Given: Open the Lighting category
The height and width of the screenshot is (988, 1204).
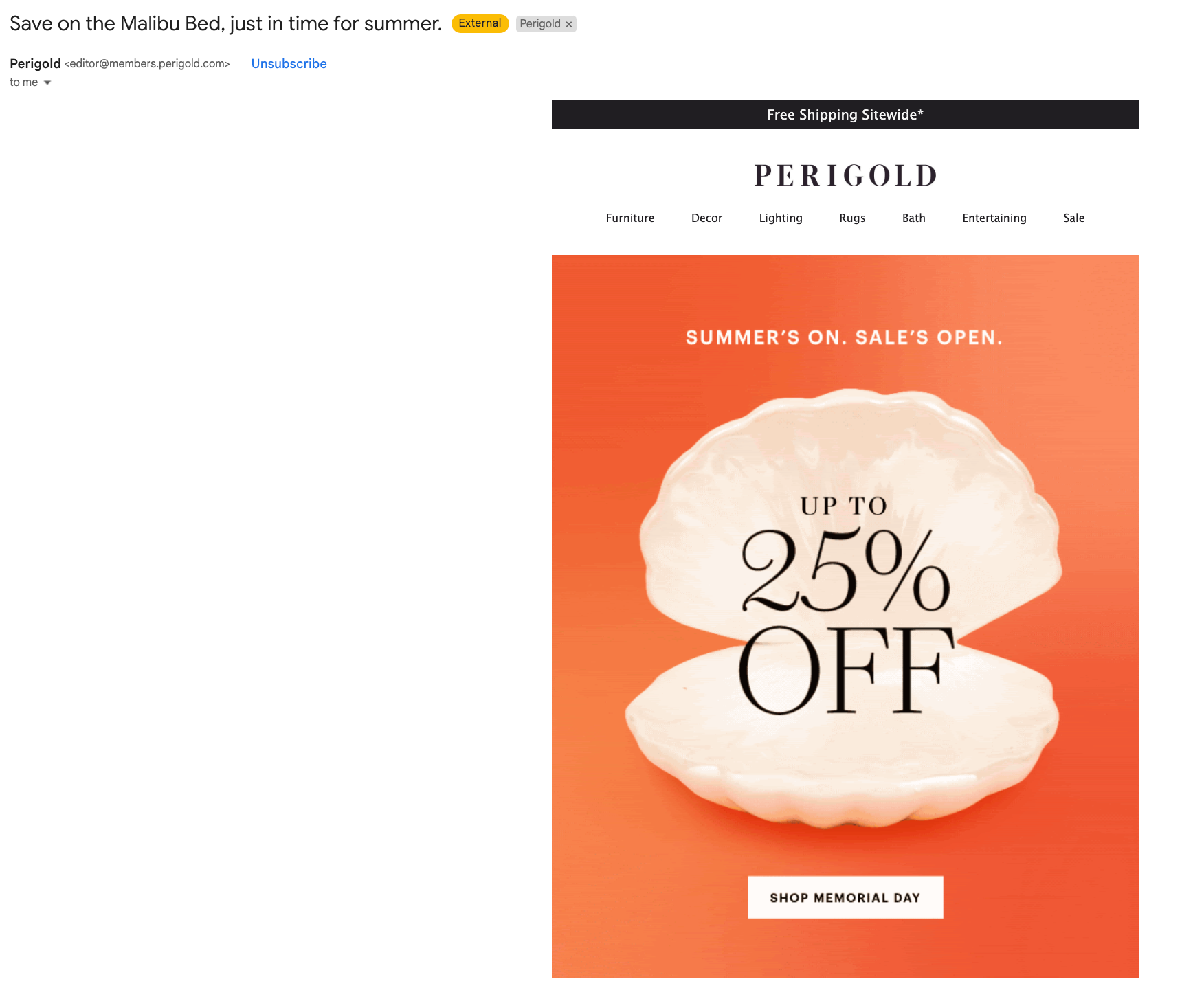Looking at the screenshot, I should 781,218.
